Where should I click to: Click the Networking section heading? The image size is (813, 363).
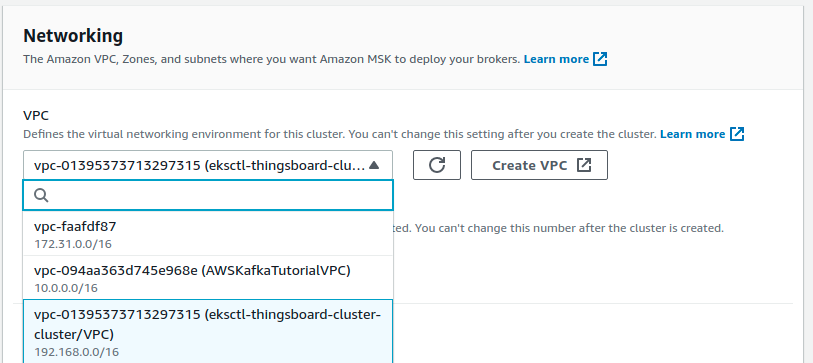[73, 36]
